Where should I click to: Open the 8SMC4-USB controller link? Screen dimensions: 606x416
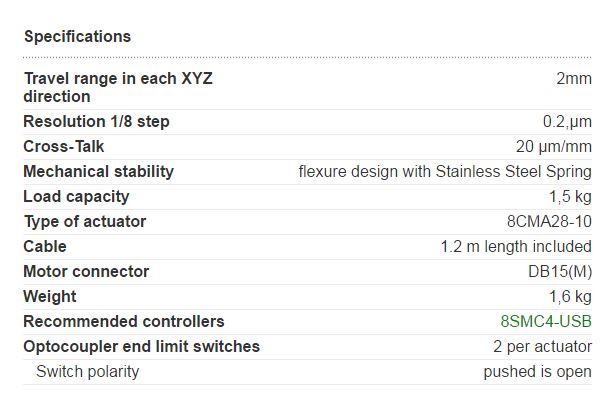coord(546,321)
